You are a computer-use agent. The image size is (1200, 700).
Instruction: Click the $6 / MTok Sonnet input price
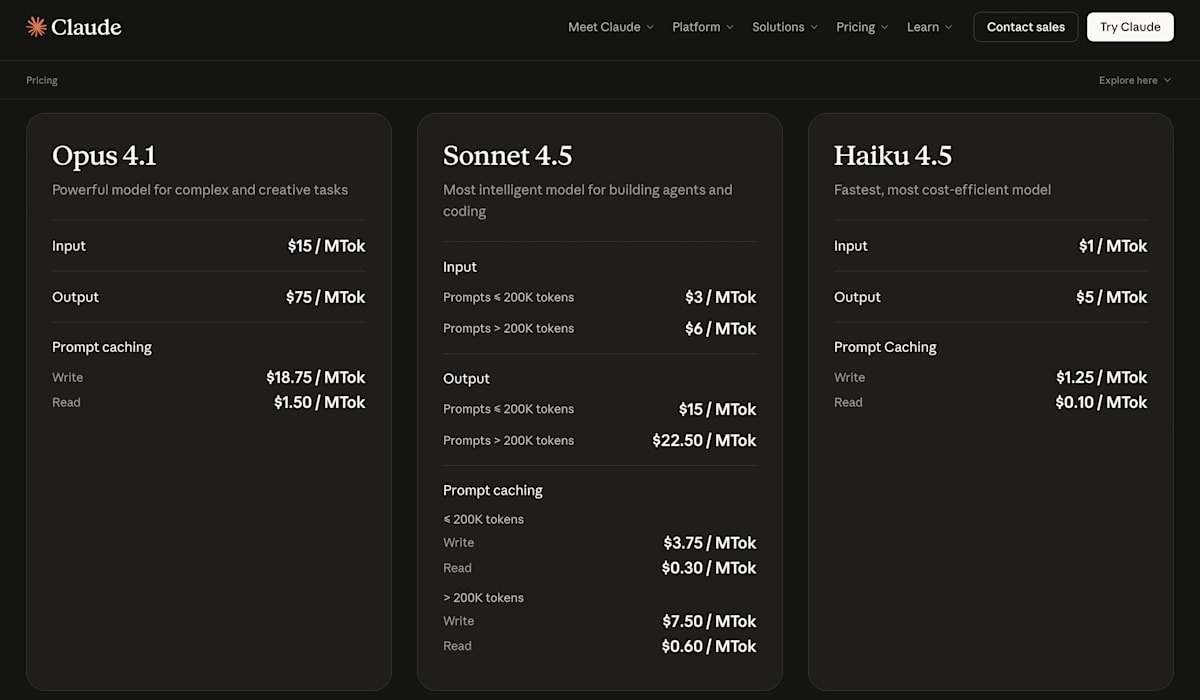[721, 328]
